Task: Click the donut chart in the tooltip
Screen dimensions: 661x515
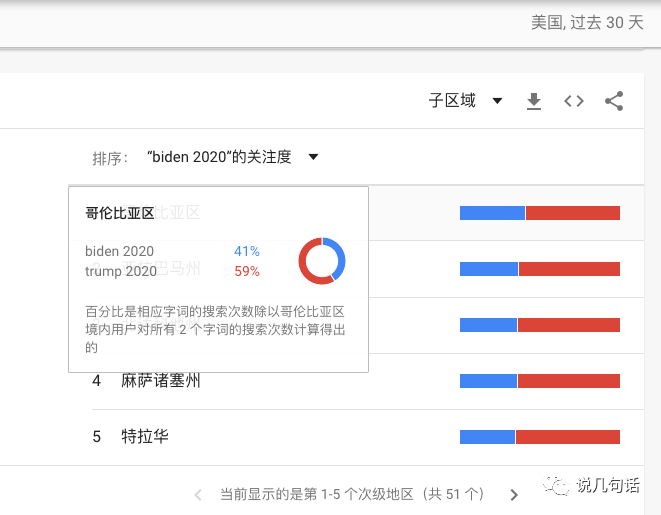Action: click(x=322, y=261)
